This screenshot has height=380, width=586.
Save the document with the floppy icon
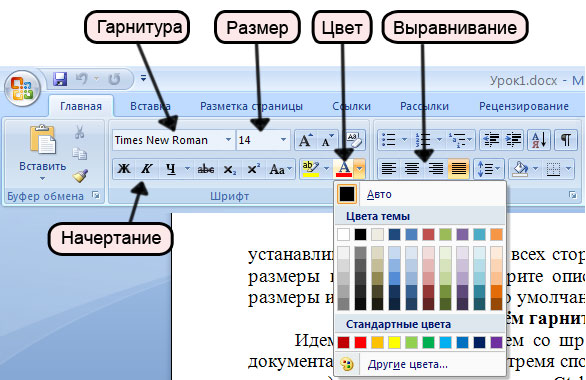(x=60, y=79)
